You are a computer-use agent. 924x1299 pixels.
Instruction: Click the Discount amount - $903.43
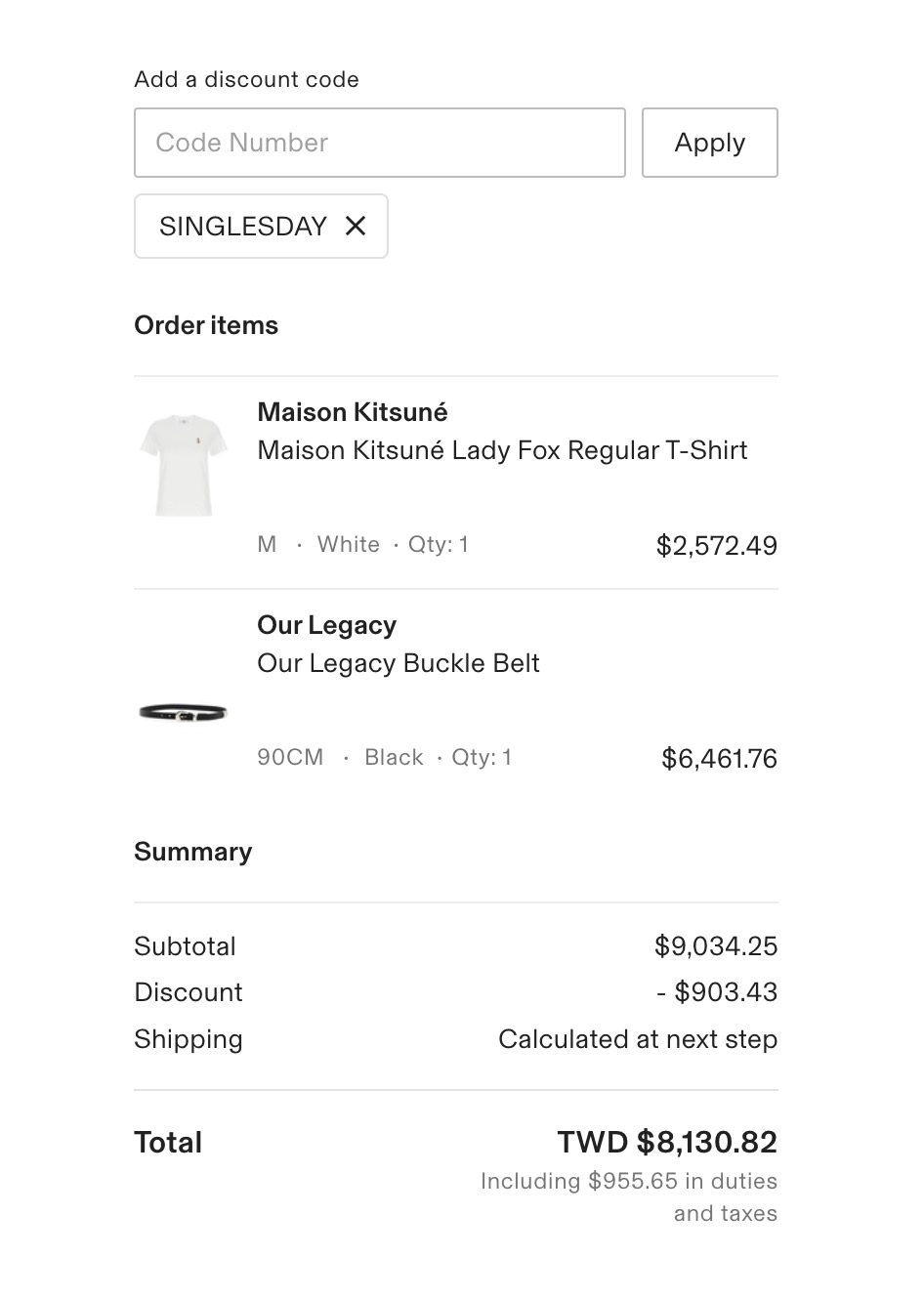click(717, 992)
